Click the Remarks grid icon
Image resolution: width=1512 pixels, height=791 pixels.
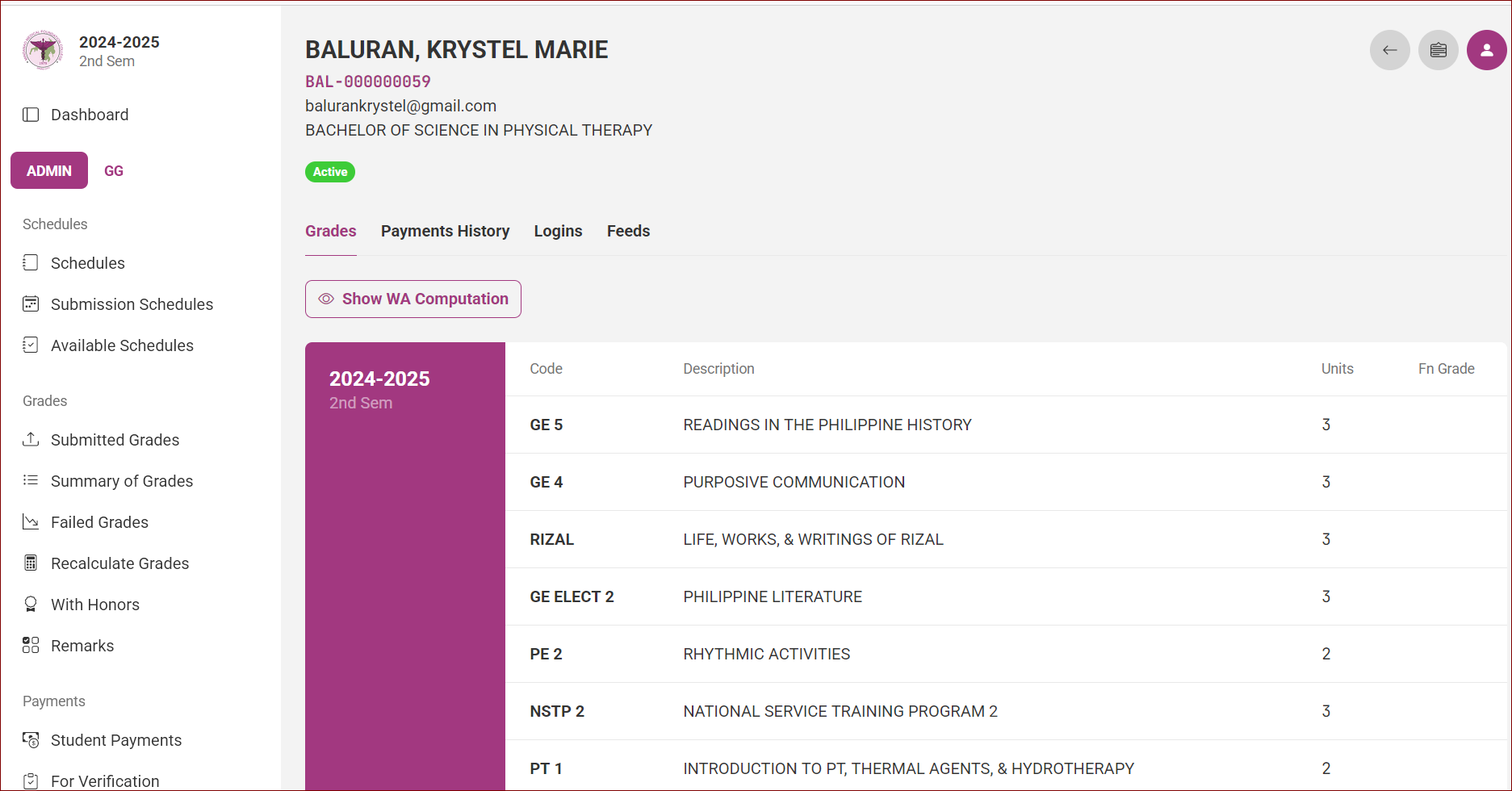coord(31,645)
